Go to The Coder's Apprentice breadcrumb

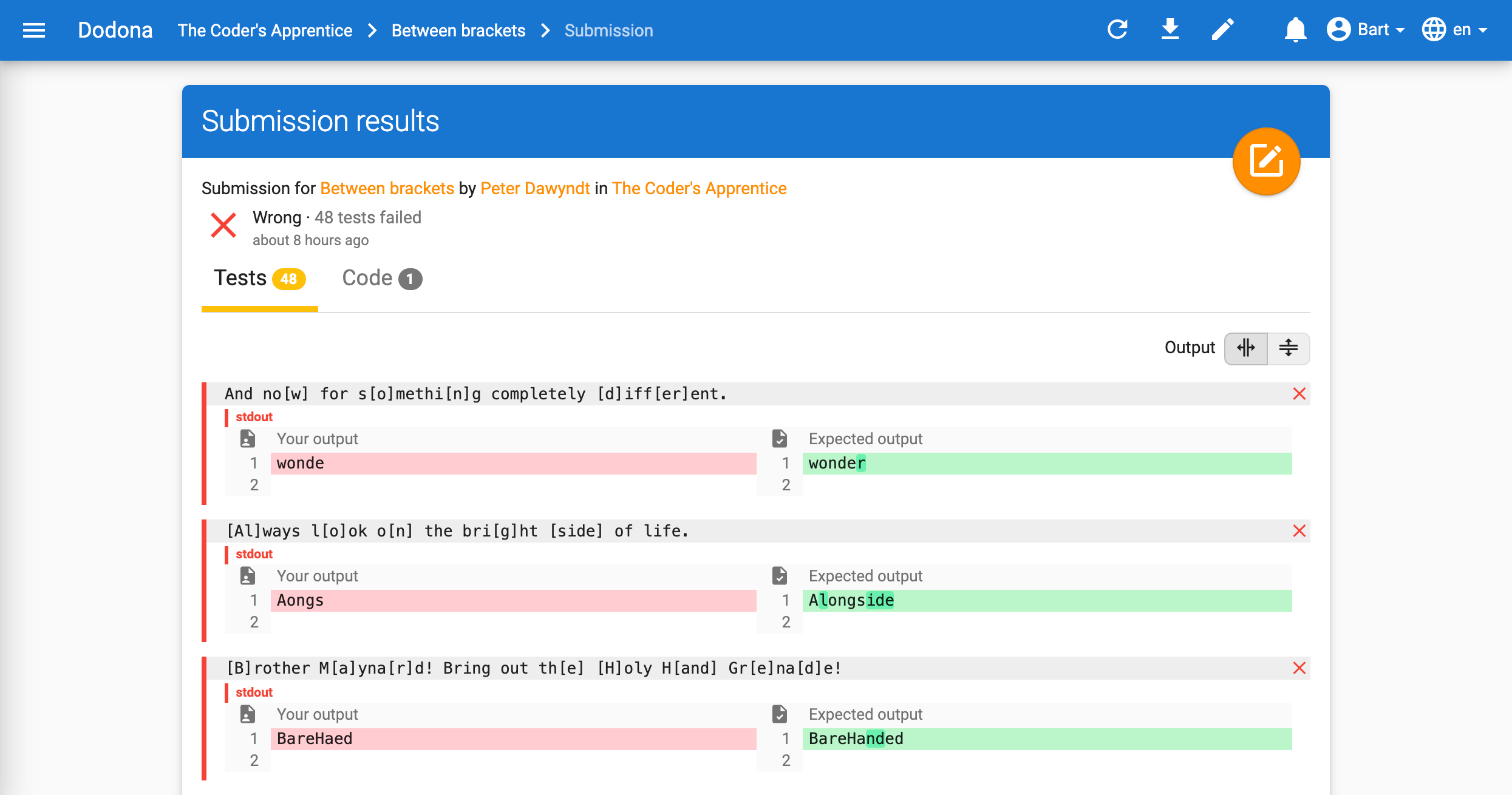point(265,30)
